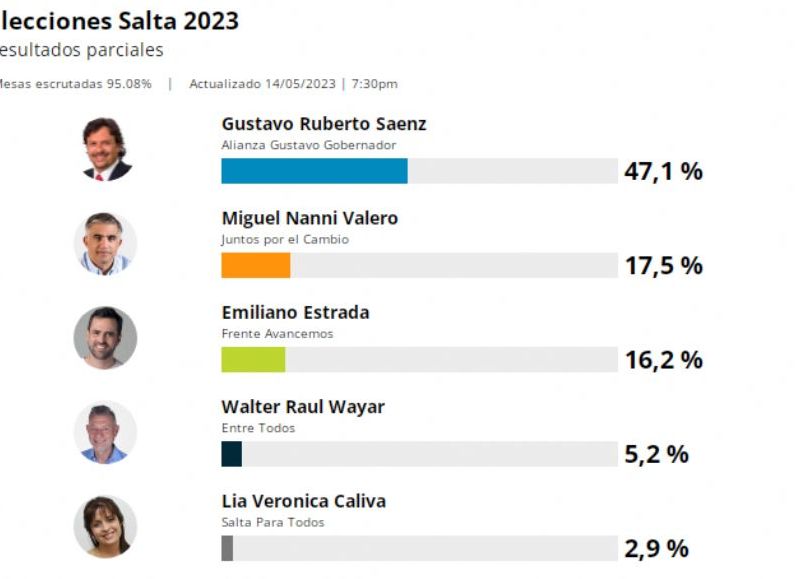800x579 pixels.
Task: Click the dark navy Entre Todos bar
Action: [232, 454]
